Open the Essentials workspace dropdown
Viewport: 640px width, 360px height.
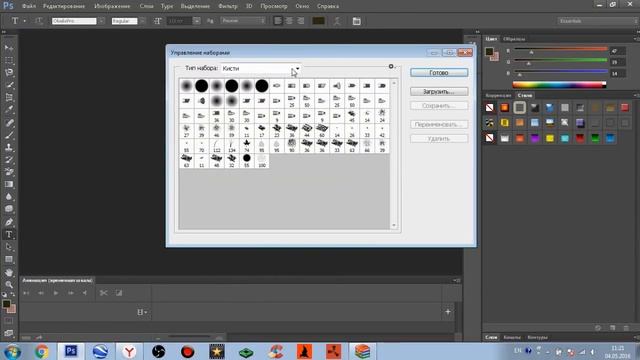[598, 21]
